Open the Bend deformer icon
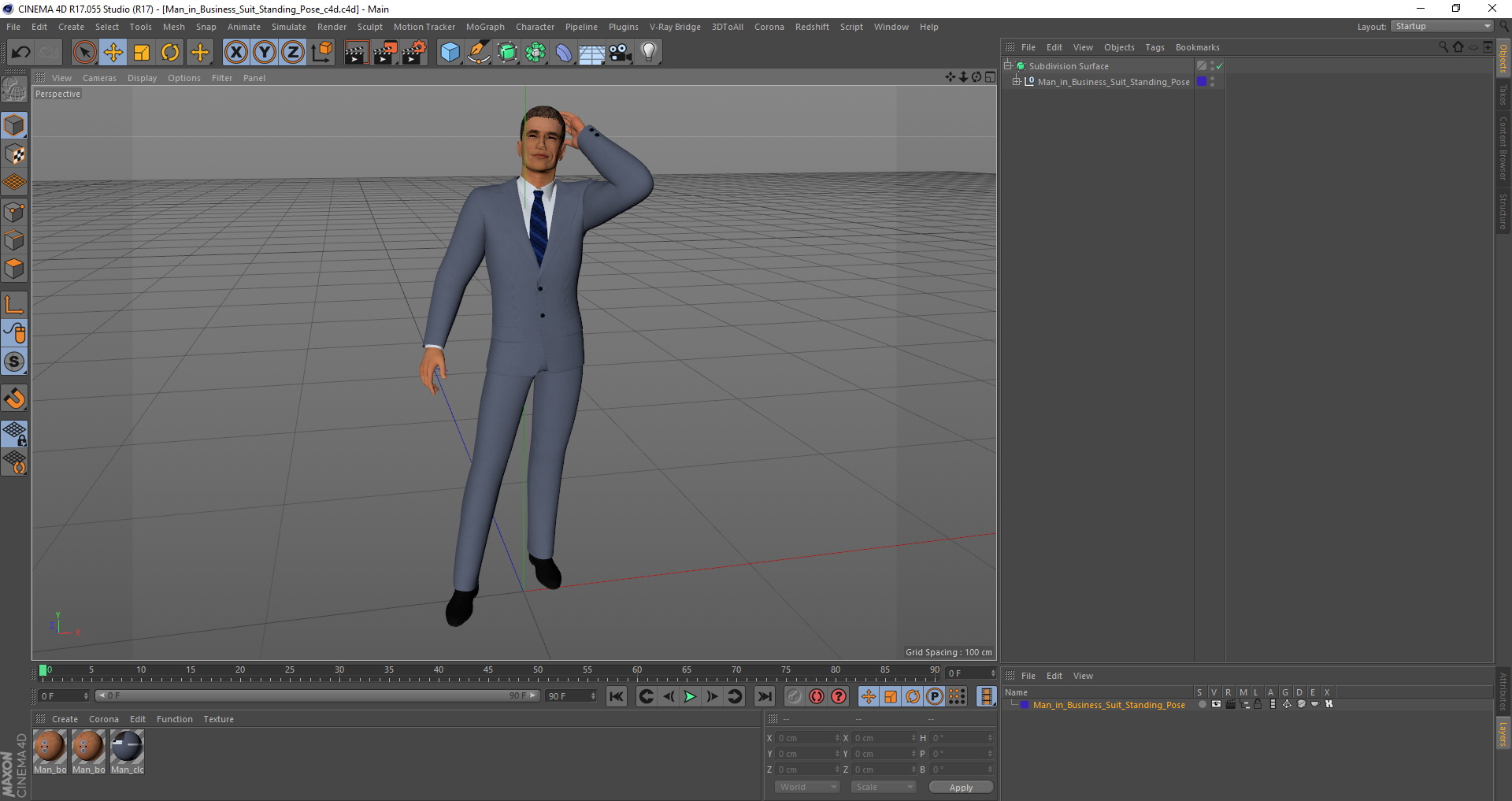1512x801 pixels. click(565, 53)
